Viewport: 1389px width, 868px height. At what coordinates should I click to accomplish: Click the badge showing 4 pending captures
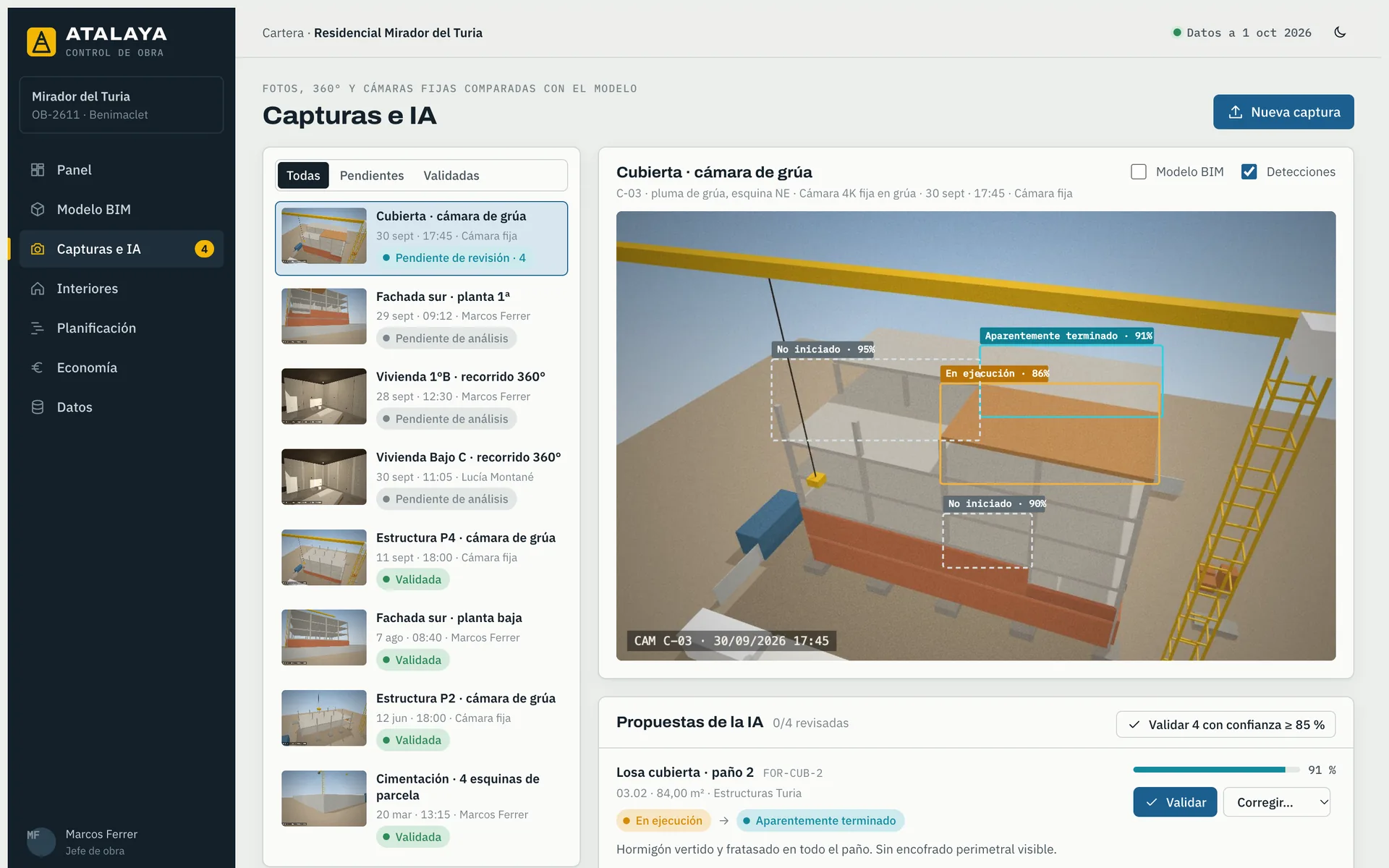pyautogui.click(x=204, y=249)
